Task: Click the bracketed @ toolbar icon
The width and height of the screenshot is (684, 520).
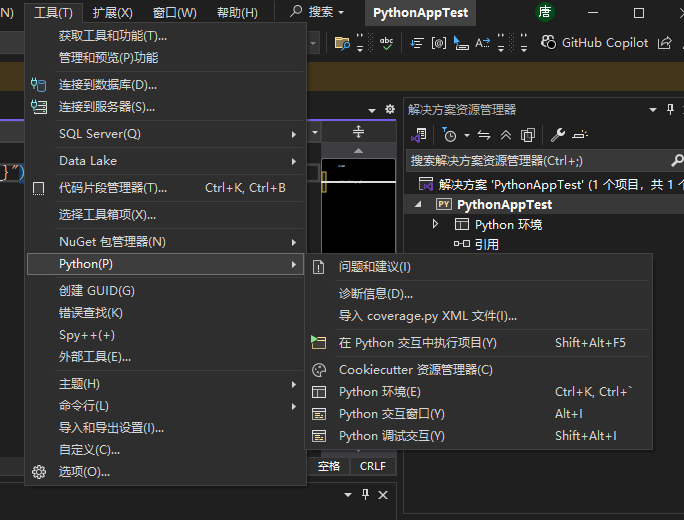Action: (x=439, y=43)
